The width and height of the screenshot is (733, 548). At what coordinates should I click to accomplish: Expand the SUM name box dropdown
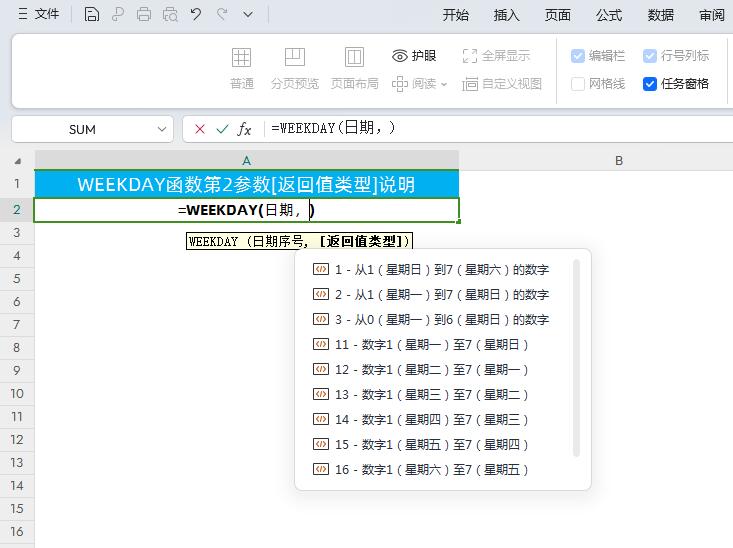click(x=162, y=129)
